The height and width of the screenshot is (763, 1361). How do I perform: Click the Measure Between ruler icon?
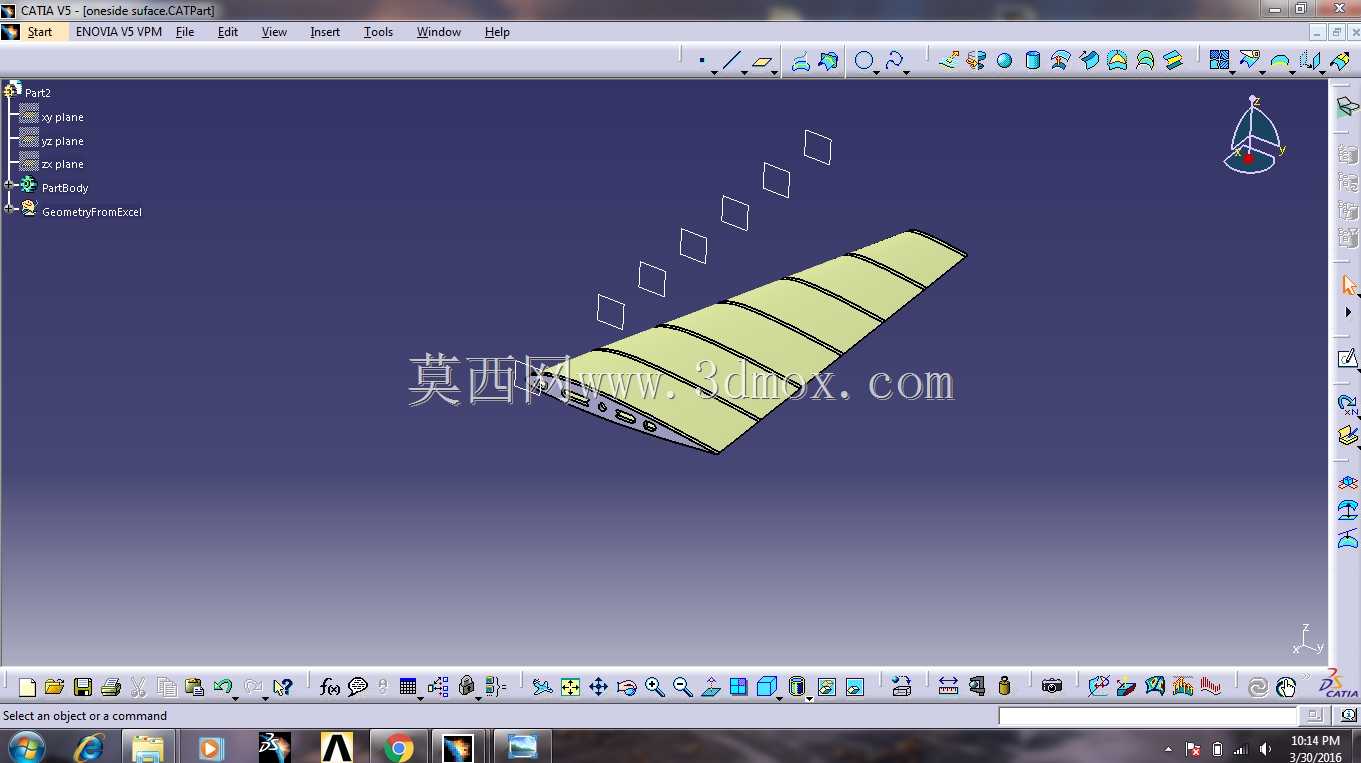point(948,687)
